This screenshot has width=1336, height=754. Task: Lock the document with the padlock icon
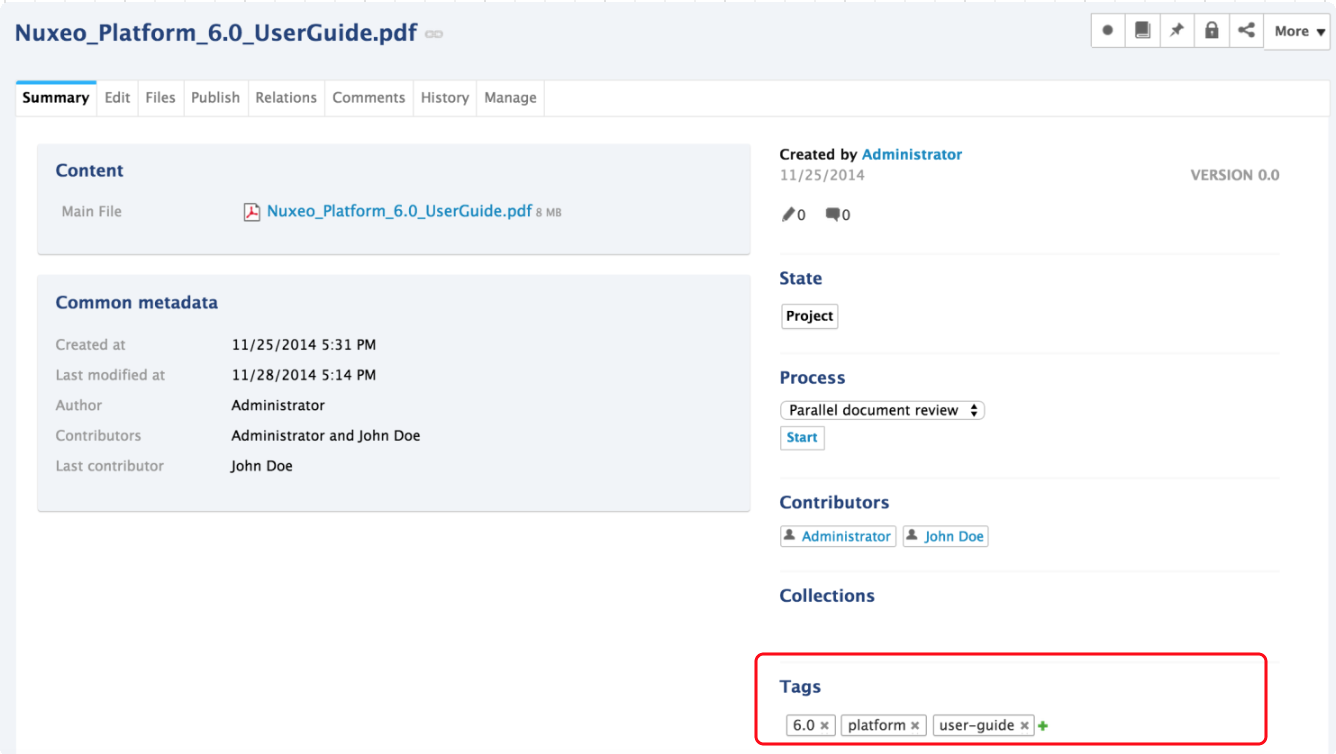click(x=1211, y=31)
